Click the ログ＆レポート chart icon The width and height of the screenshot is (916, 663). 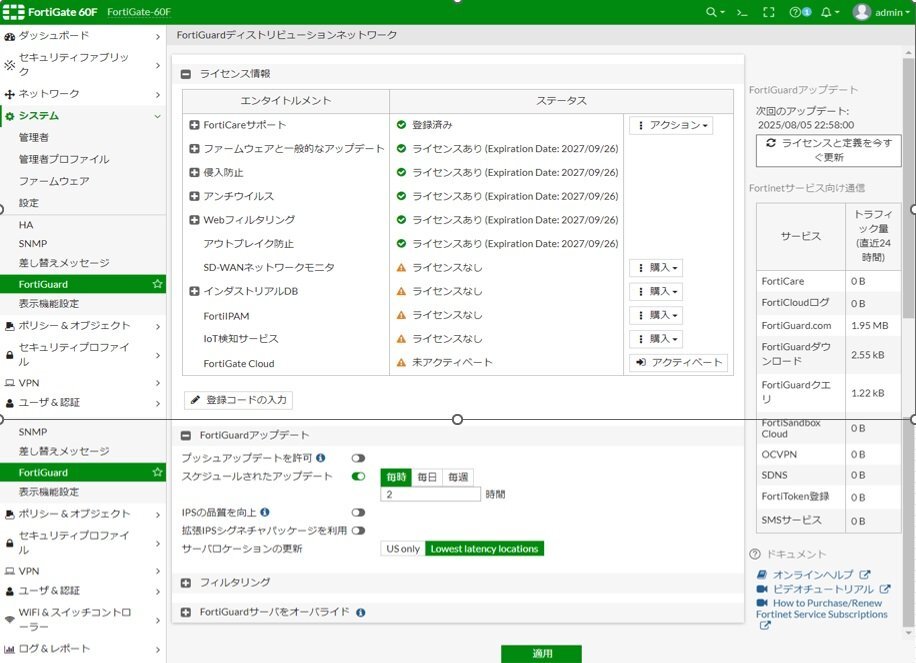pos(9,649)
